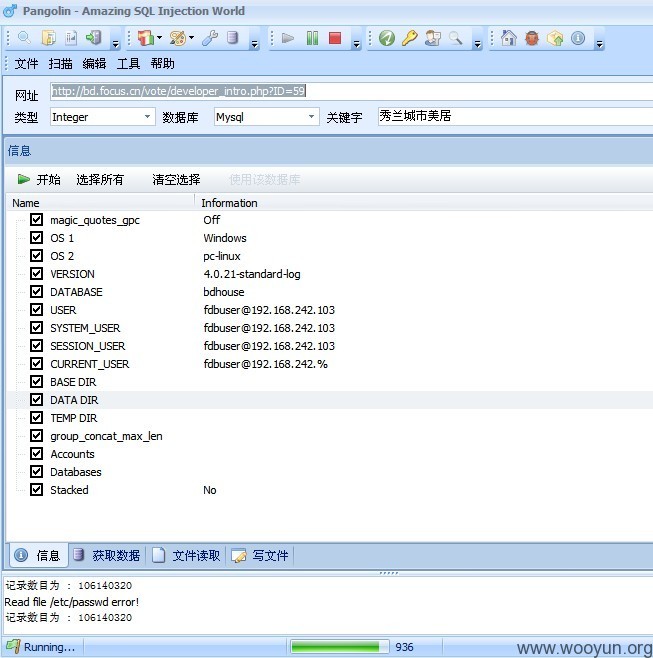Click the green progress bar
Screen dimensions: 653x658
pos(339,647)
